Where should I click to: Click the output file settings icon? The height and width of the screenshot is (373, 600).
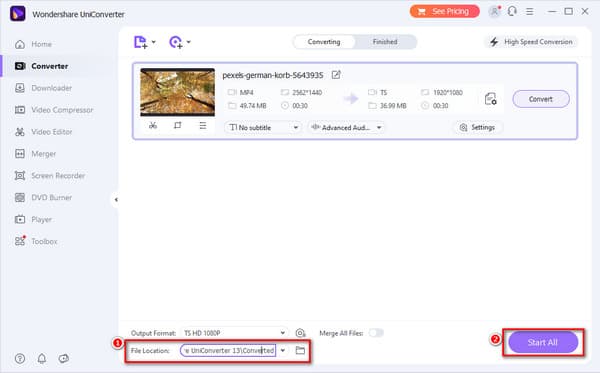pyautogui.click(x=491, y=99)
